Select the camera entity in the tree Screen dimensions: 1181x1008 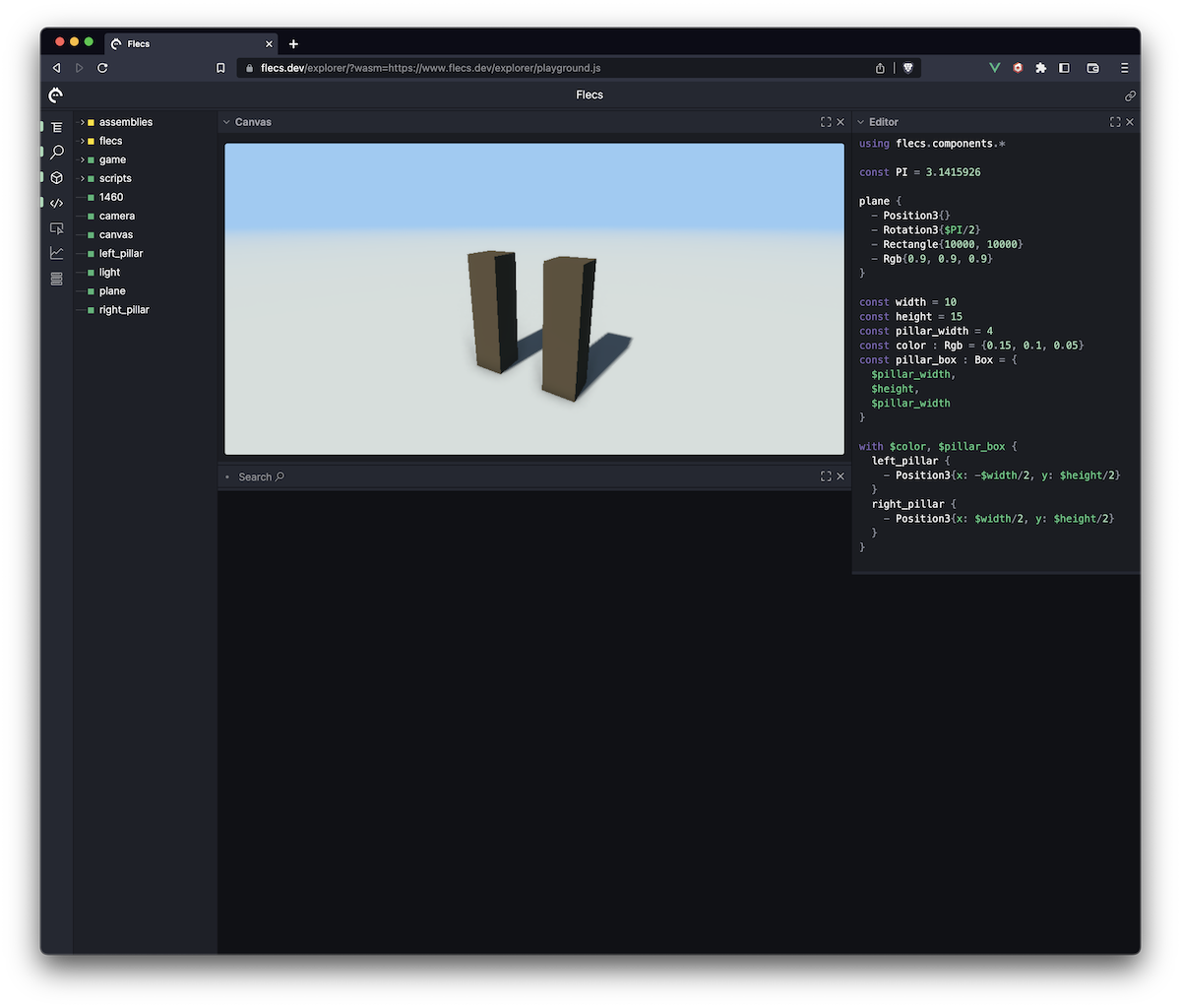(x=117, y=216)
